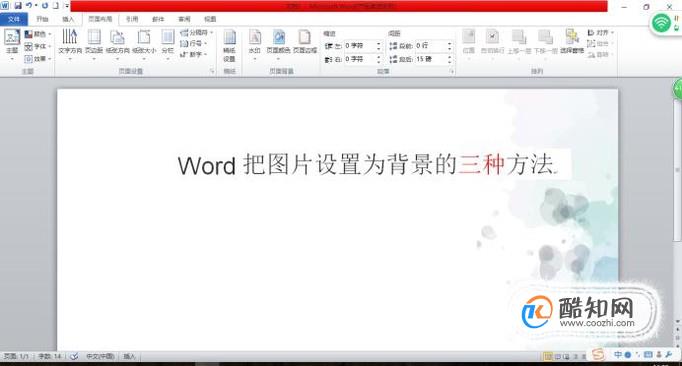This screenshot has width=682, height=366.
Task: Expand the Customize Quick Access Toolbar arrow
Action: tap(67, 6)
